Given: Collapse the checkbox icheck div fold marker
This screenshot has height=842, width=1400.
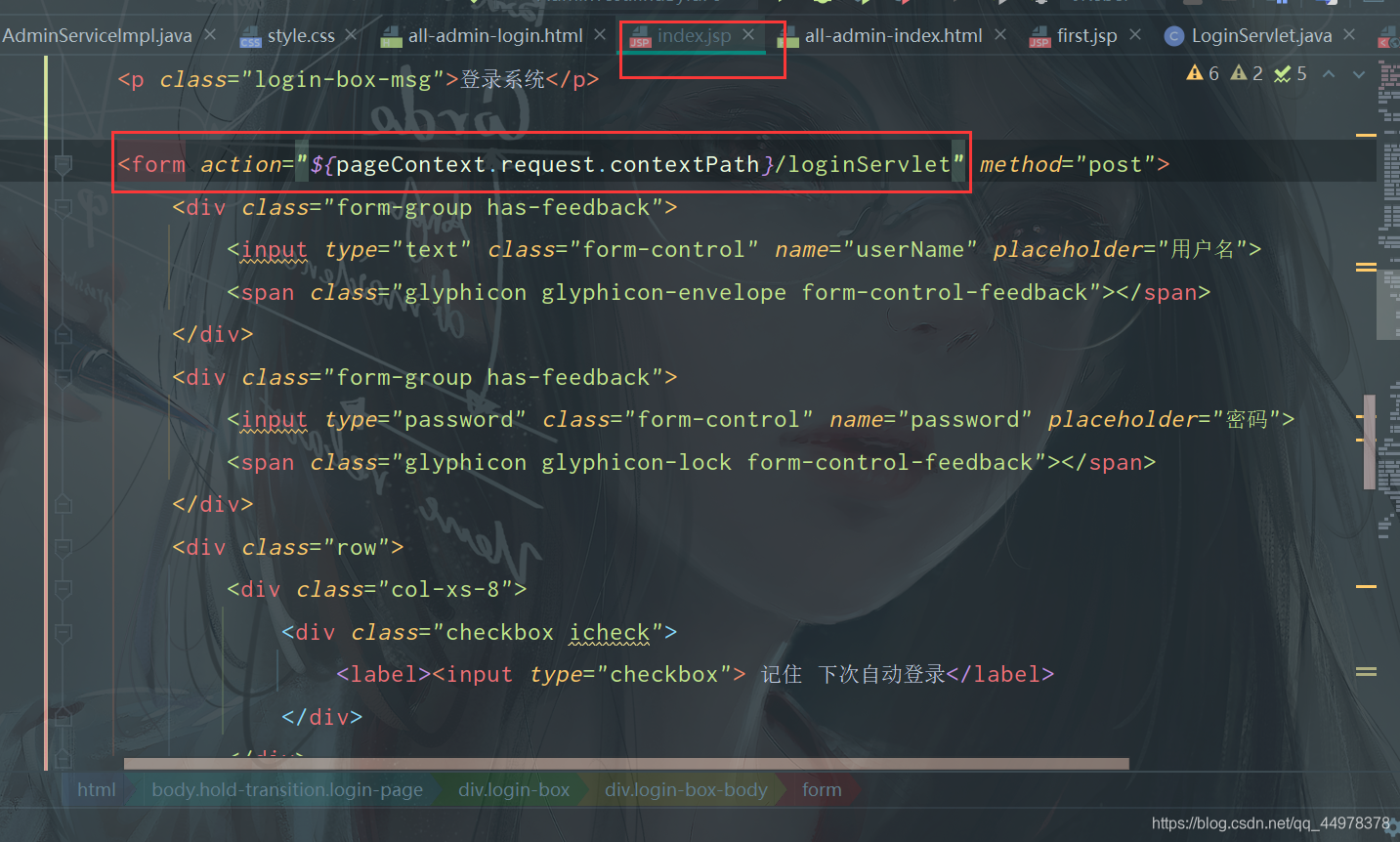Looking at the screenshot, I should coord(64,633).
